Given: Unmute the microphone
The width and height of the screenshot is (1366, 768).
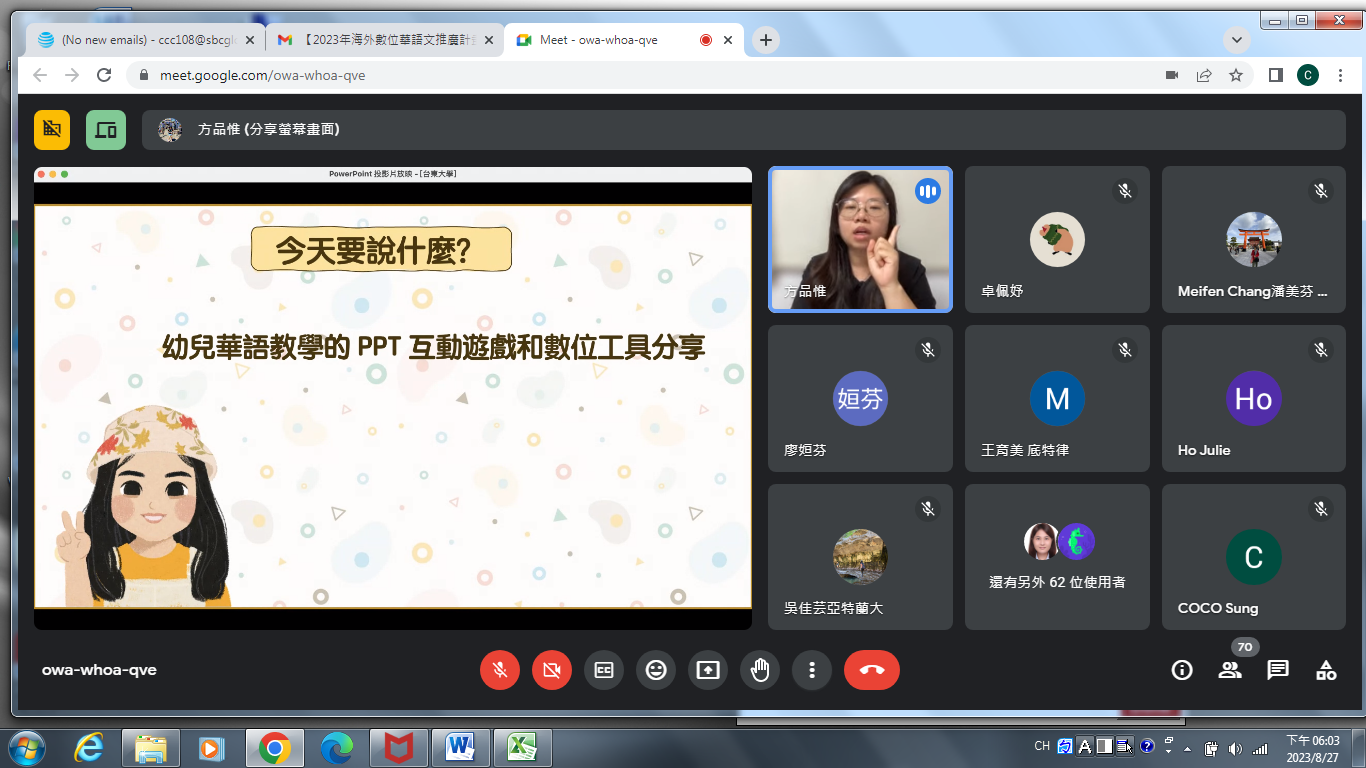Looking at the screenshot, I should coord(500,670).
